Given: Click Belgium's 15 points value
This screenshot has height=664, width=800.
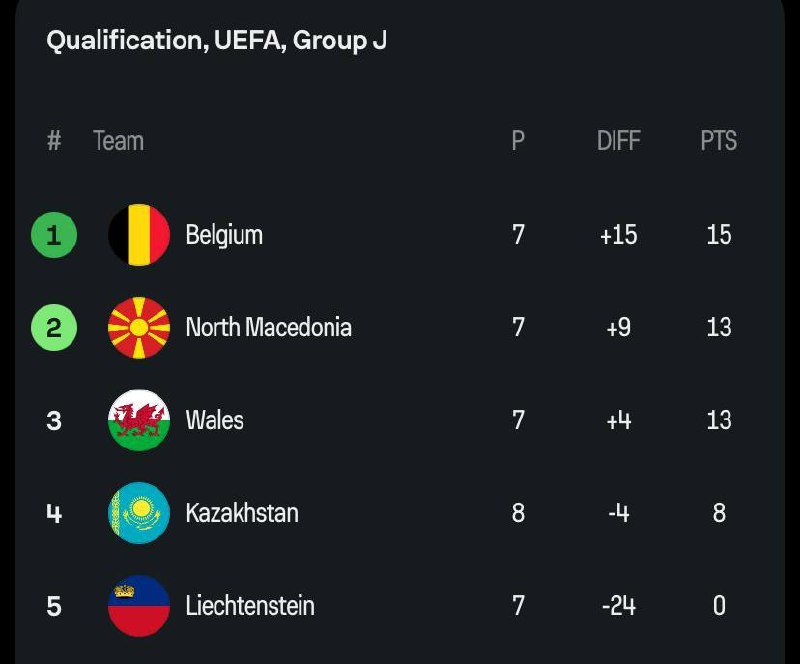Looking at the screenshot, I should click(x=718, y=235).
